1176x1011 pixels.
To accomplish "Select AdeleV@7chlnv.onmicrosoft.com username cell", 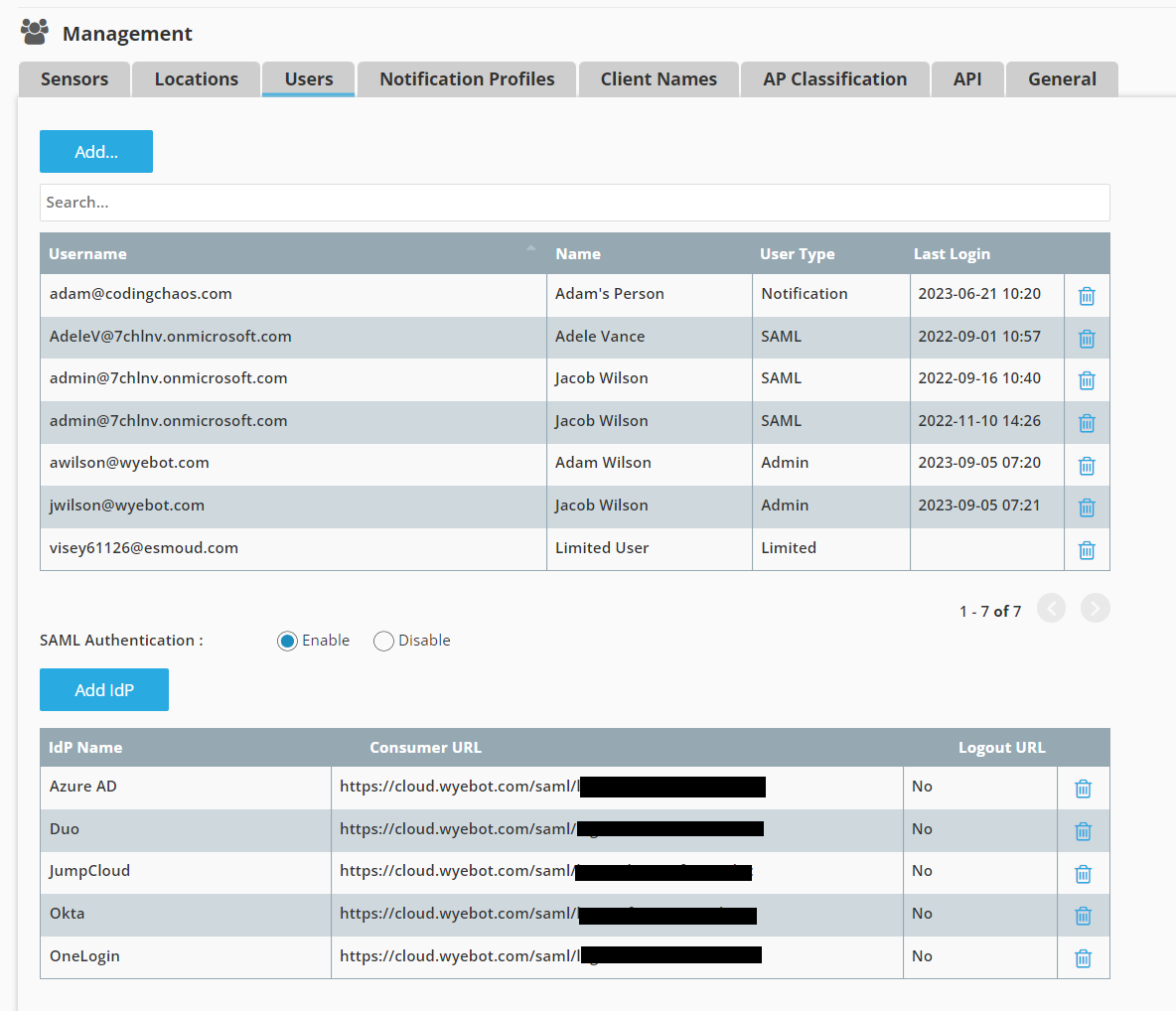I will (x=293, y=337).
